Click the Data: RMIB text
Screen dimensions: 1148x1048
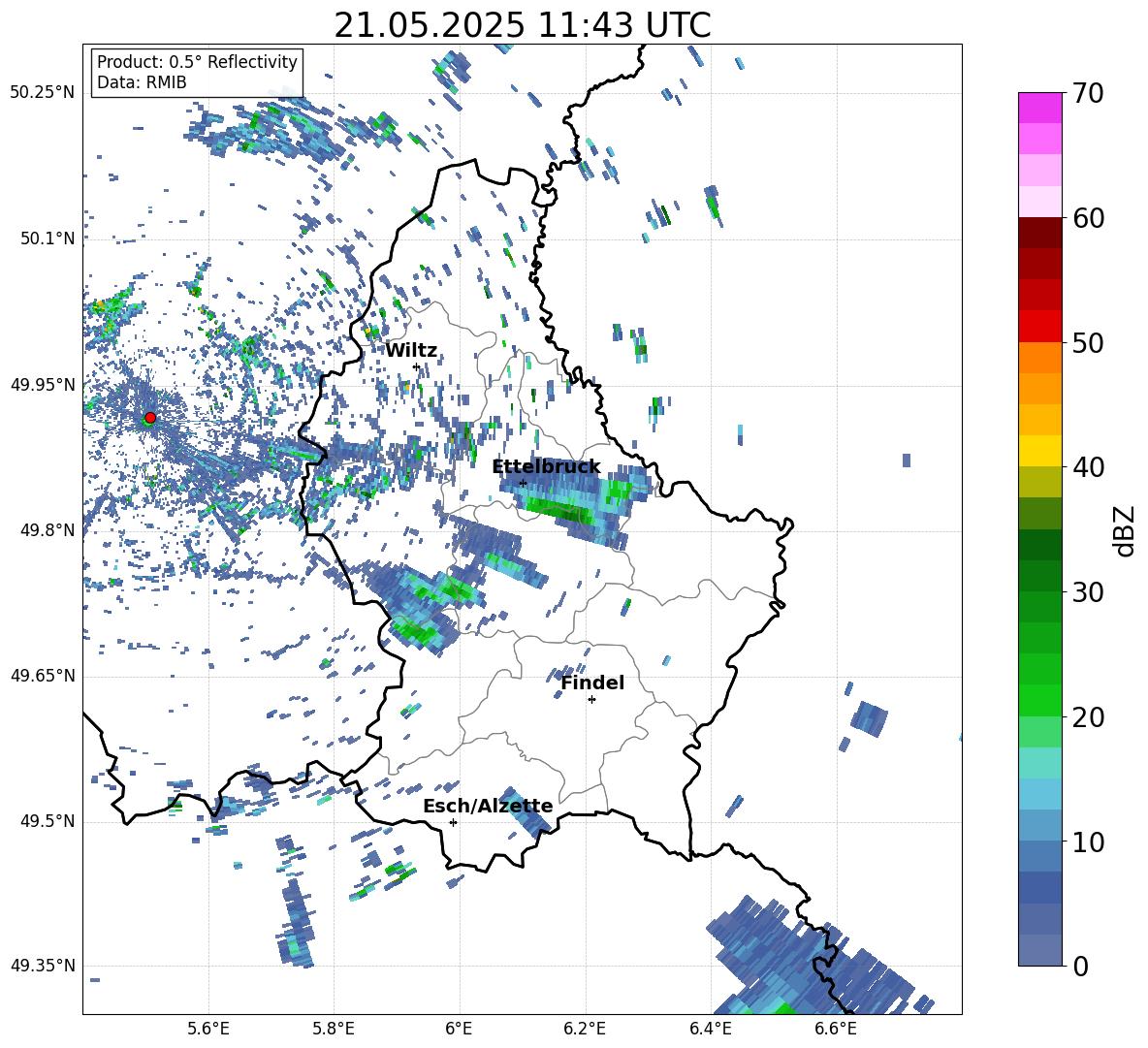pos(142,82)
